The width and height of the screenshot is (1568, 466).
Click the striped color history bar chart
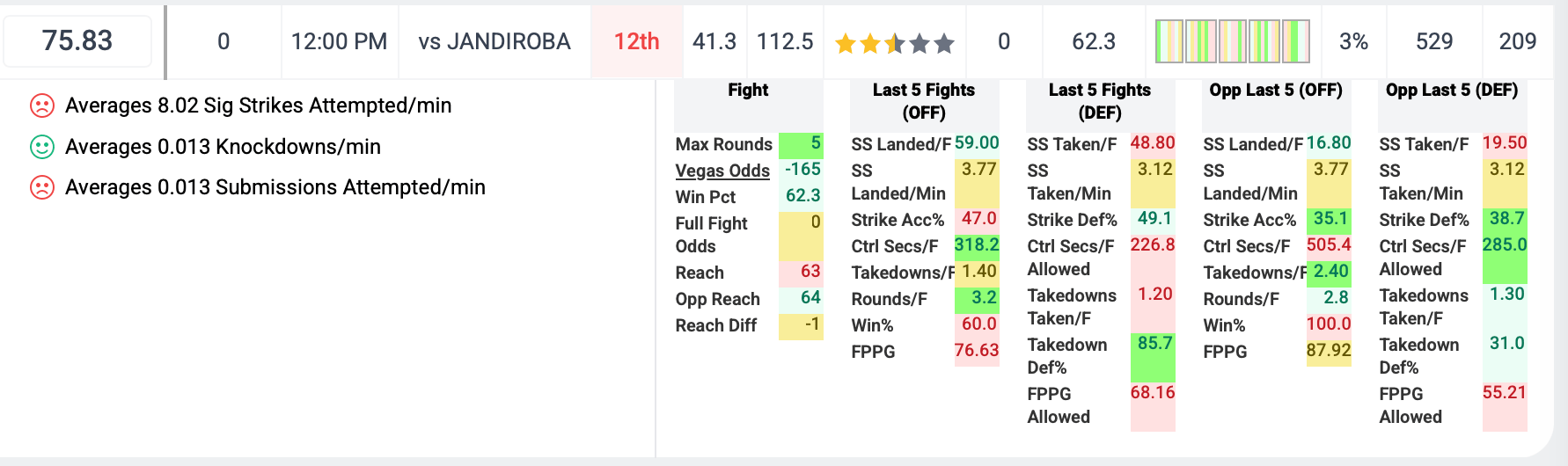click(x=1233, y=41)
